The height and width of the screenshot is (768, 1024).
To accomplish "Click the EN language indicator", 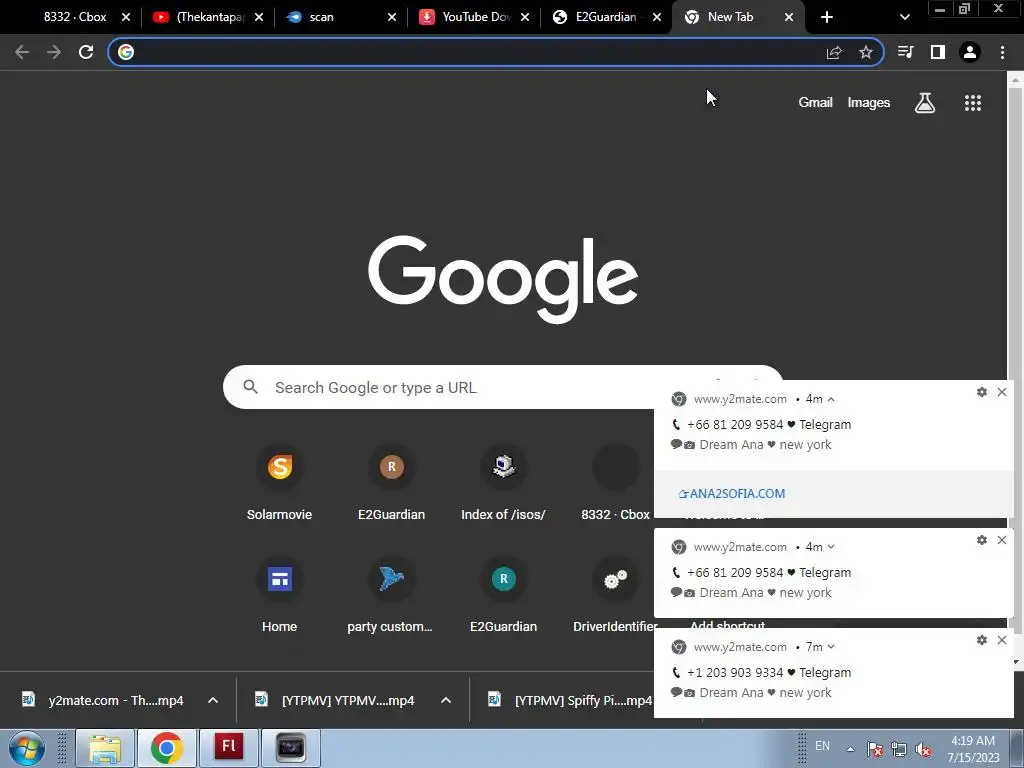I will click(x=822, y=746).
